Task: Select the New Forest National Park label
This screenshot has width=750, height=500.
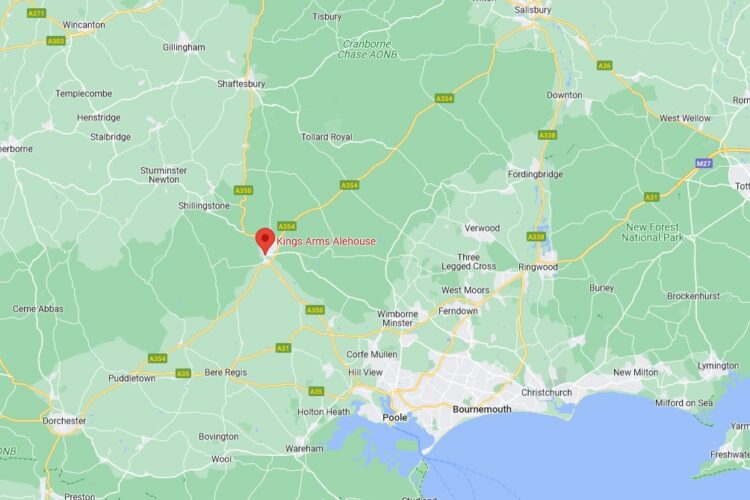Action: point(652,232)
